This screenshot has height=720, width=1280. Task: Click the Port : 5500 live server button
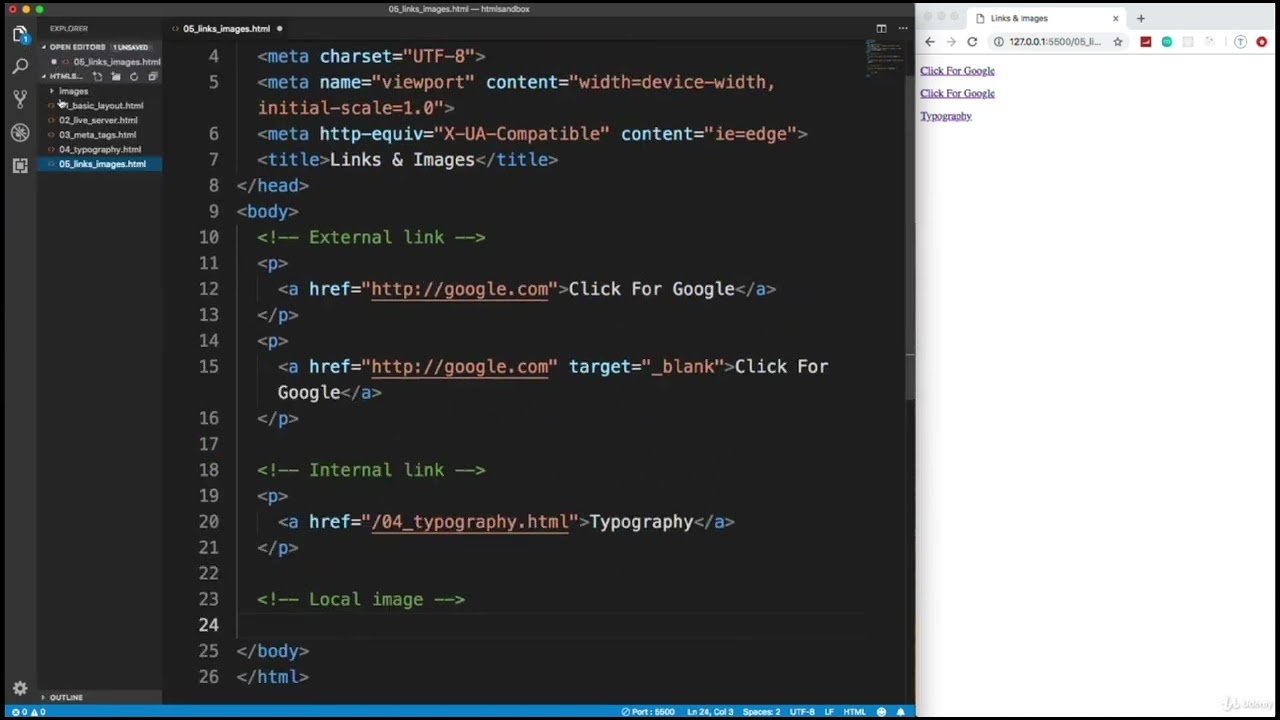[648, 712]
